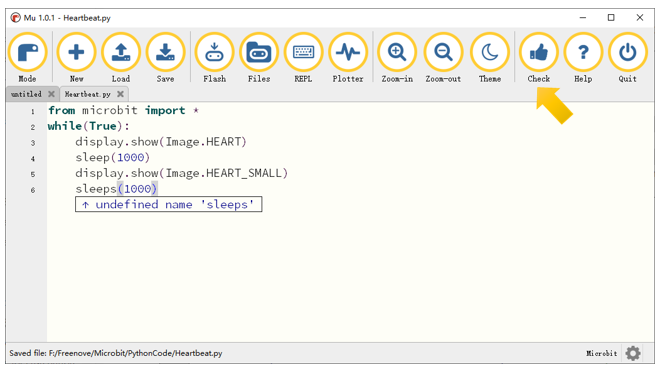Click 'display.show(Image.HEART)' line
The width and height of the screenshot is (662, 369).
point(161,142)
